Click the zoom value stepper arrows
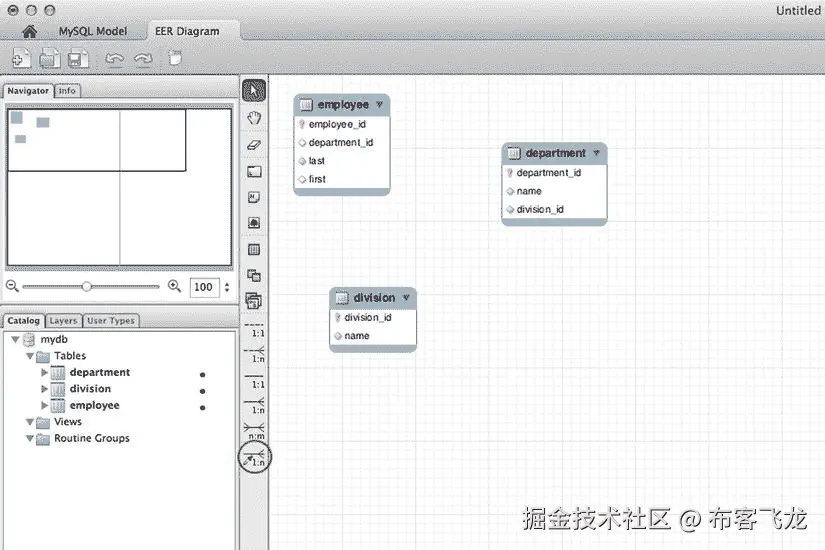The height and width of the screenshot is (550, 825). point(227,287)
